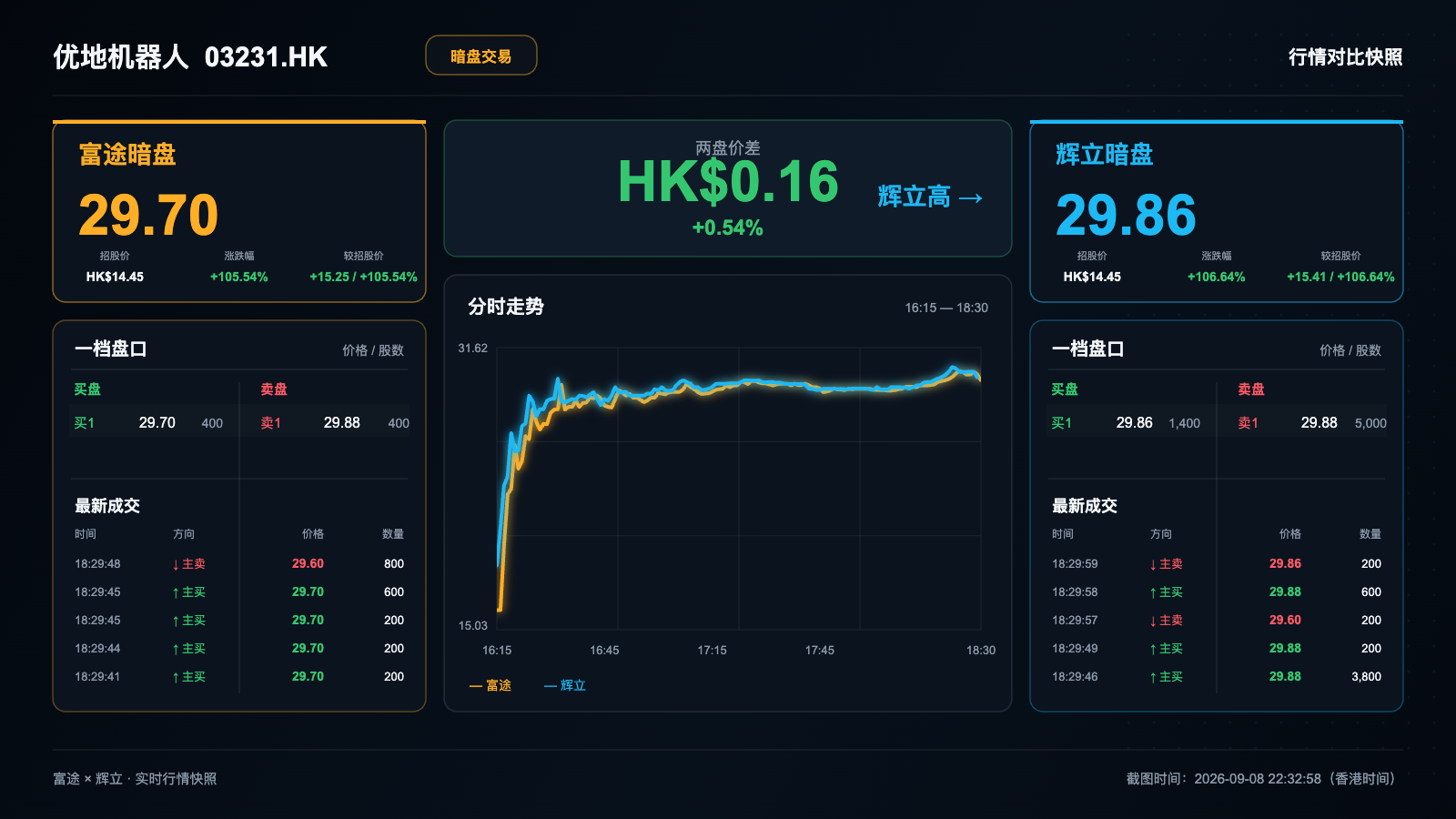1456x819 pixels.
Task: Click the 31.62 y-axis maximum label
Action: (473, 349)
